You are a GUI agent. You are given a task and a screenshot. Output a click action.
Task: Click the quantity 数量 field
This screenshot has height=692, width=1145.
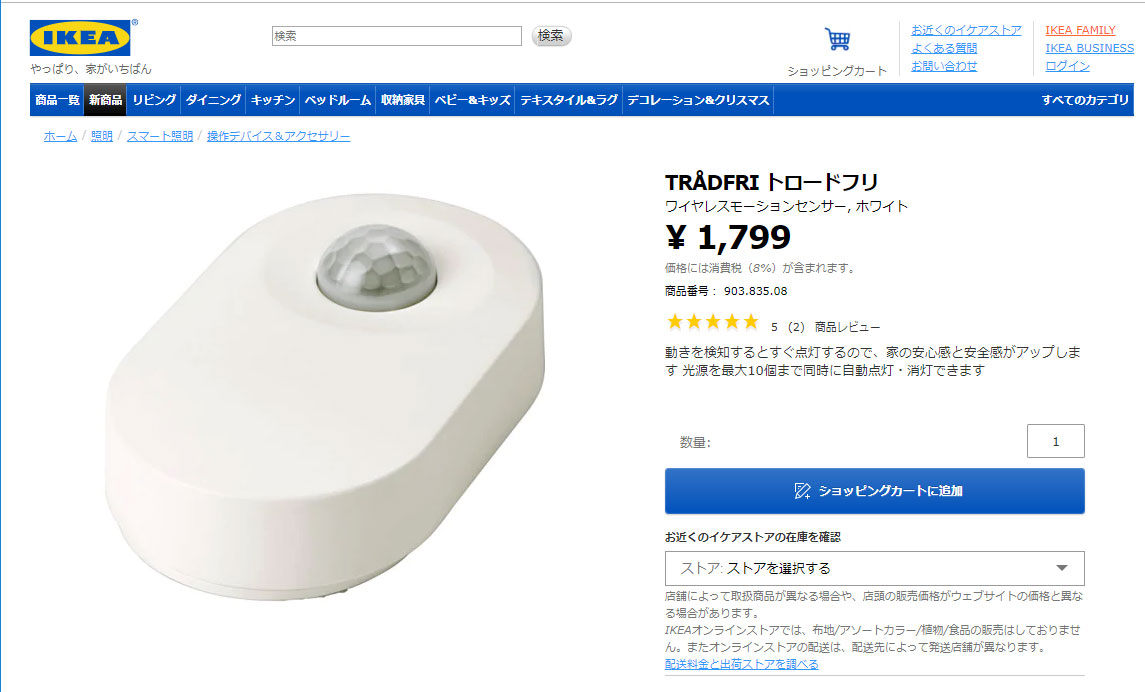[1055, 441]
